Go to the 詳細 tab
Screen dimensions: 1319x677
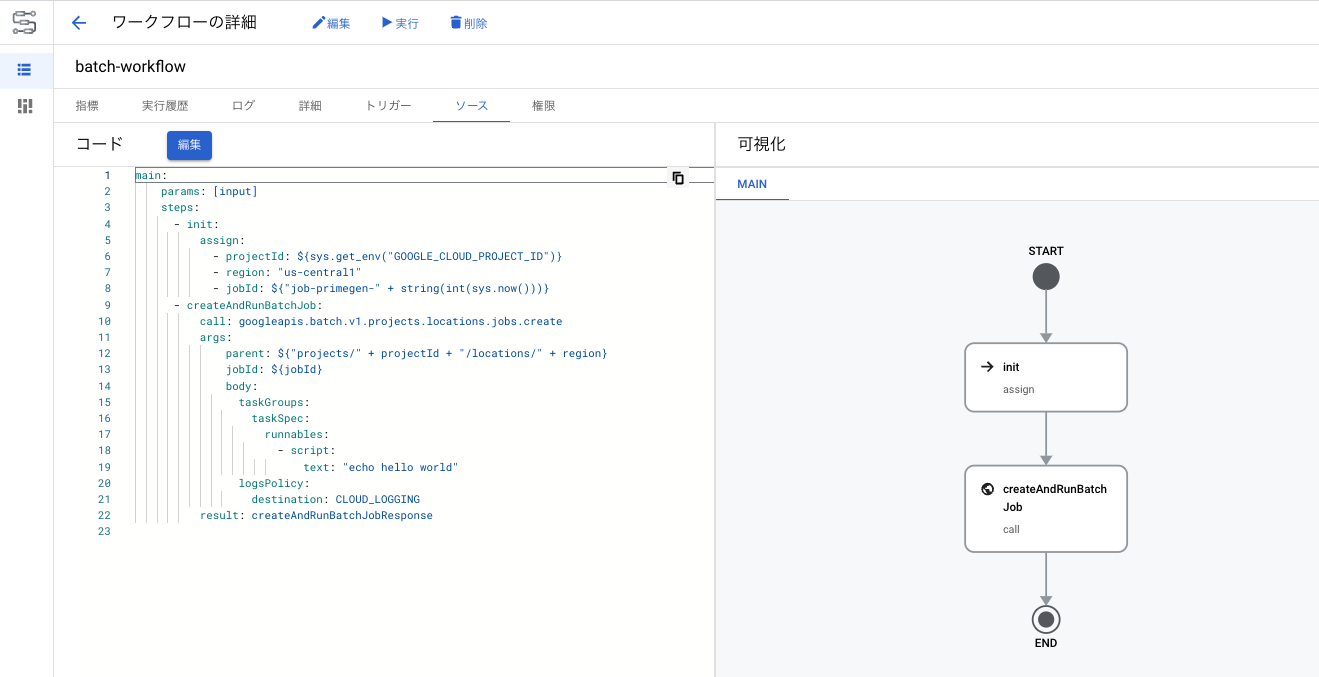click(310, 106)
